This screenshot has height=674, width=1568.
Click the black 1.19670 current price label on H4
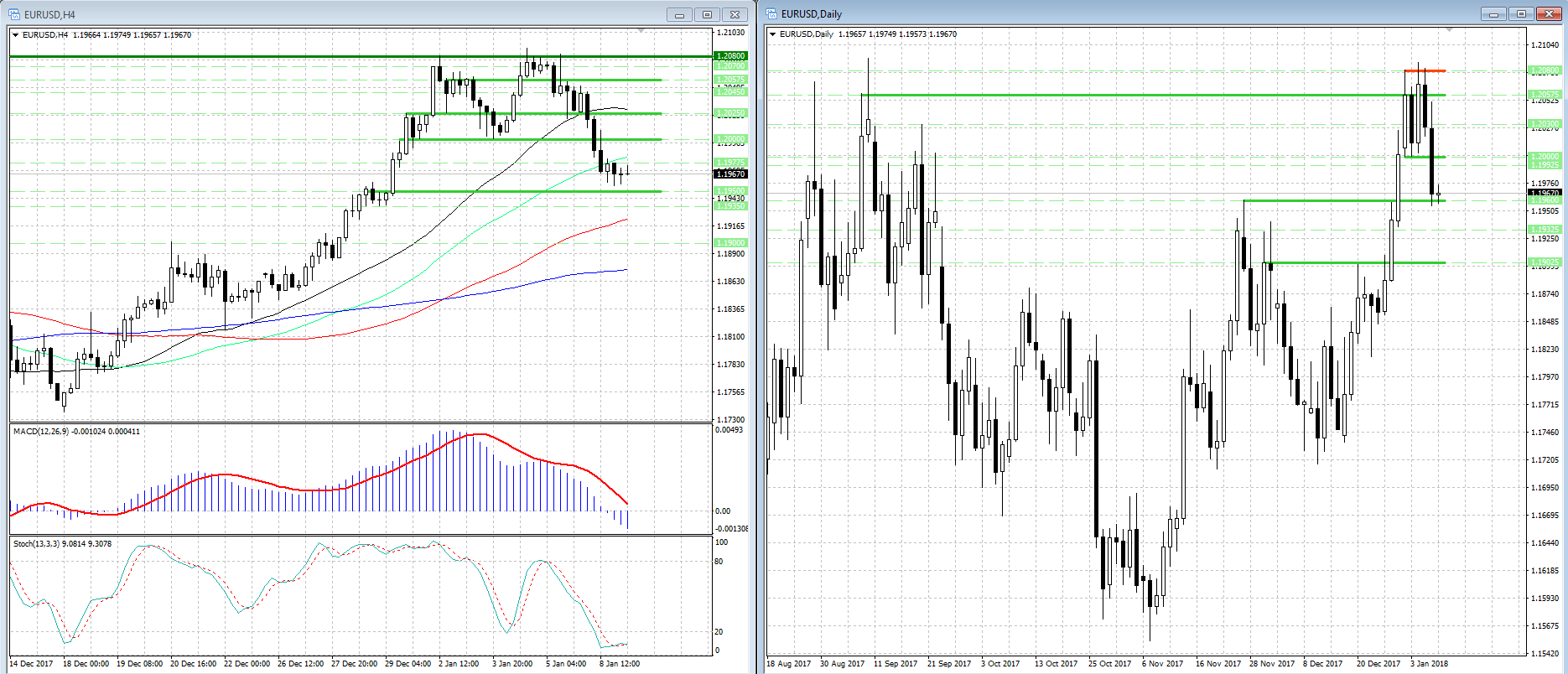tap(729, 174)
